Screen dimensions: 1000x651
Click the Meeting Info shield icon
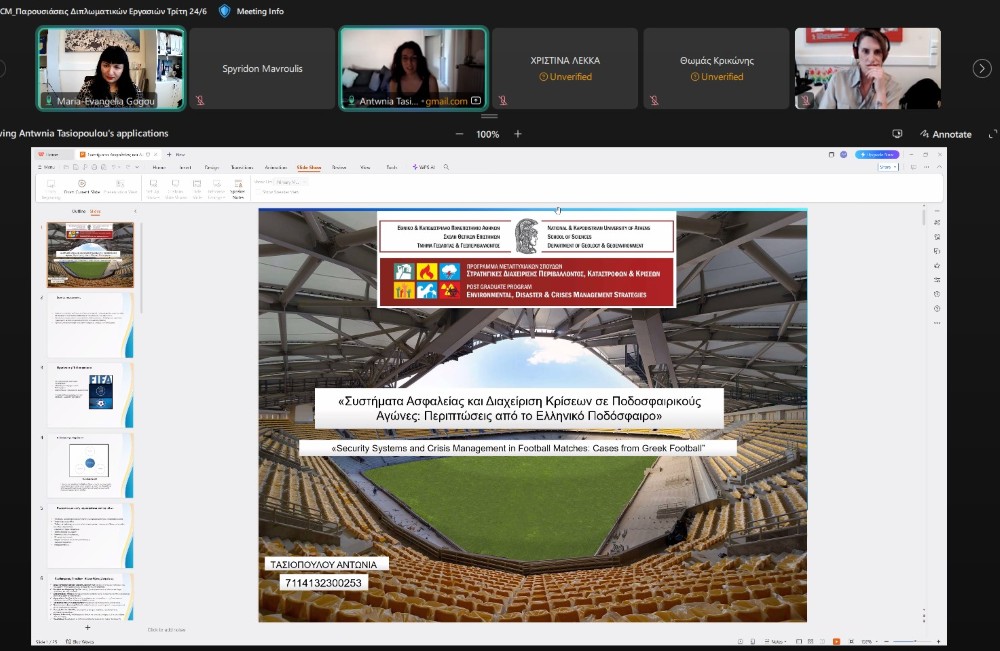click(x=224, y=11)
